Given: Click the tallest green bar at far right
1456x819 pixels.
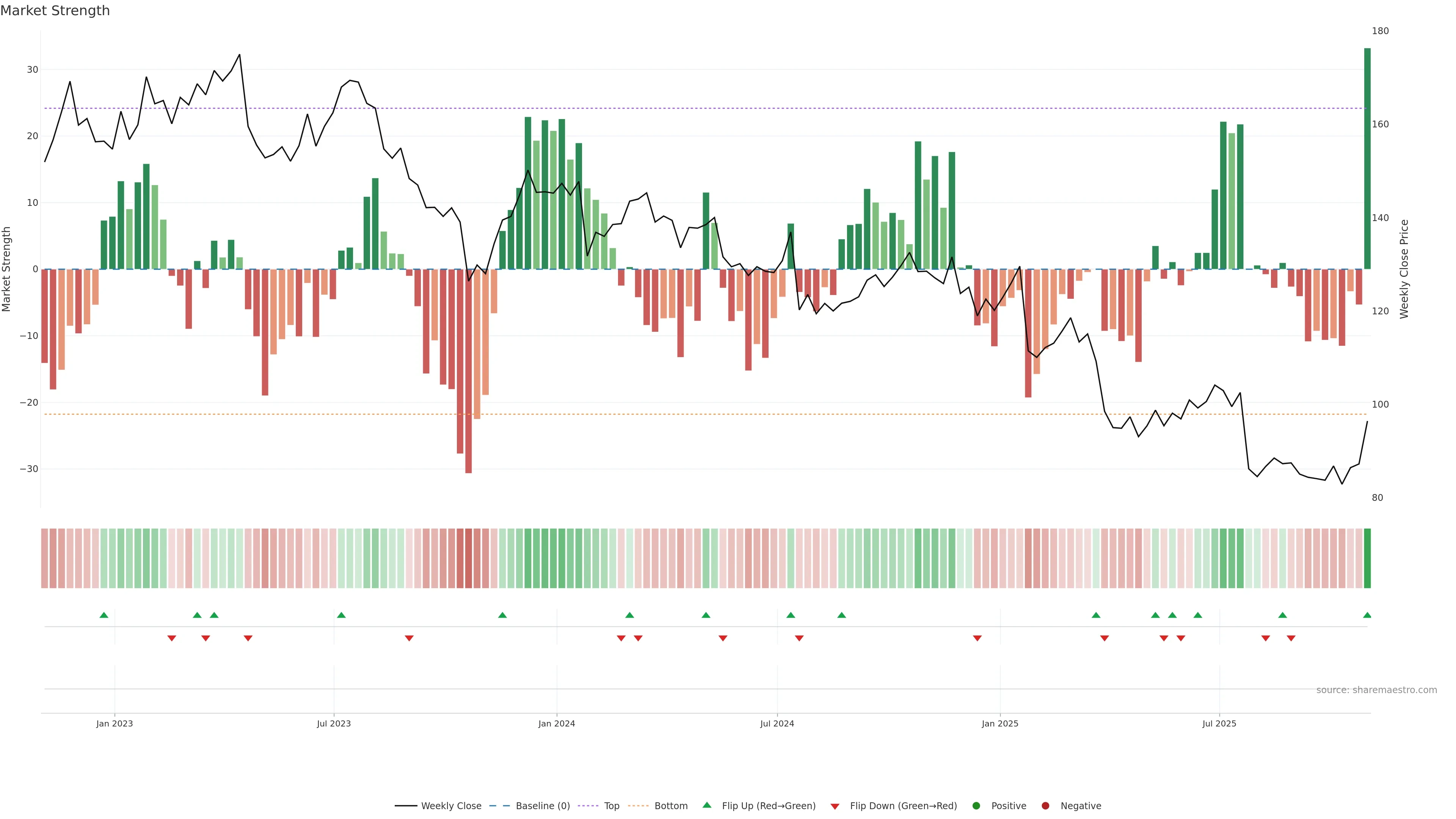Looking at the screenshot, I should (x=1367, y=158).
